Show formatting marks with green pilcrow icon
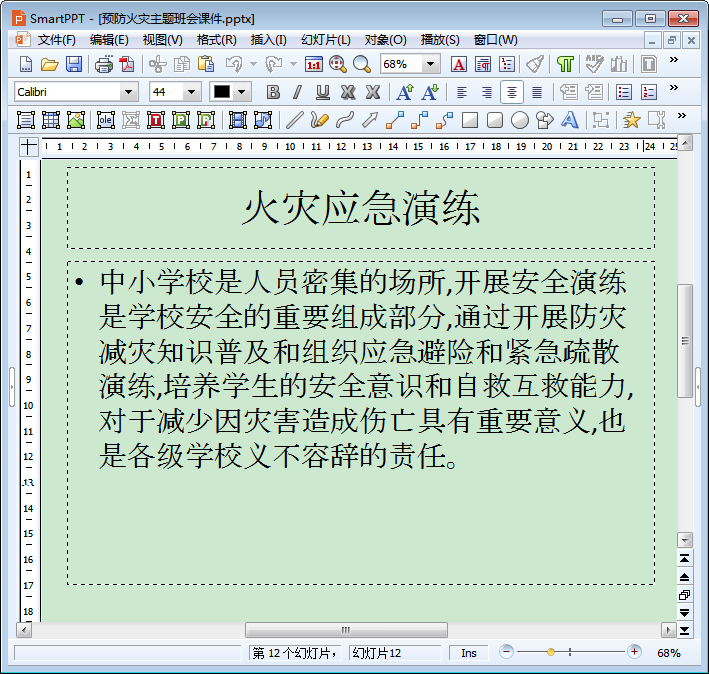This screenshot has height=674, width=709. tap(565, 64)
